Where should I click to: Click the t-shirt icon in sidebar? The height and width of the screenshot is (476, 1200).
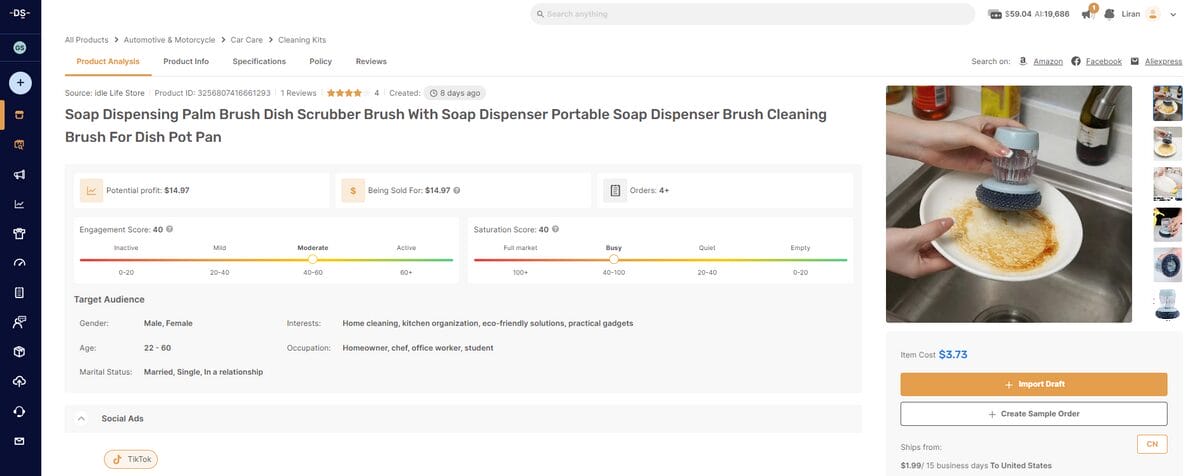point(20,233)
